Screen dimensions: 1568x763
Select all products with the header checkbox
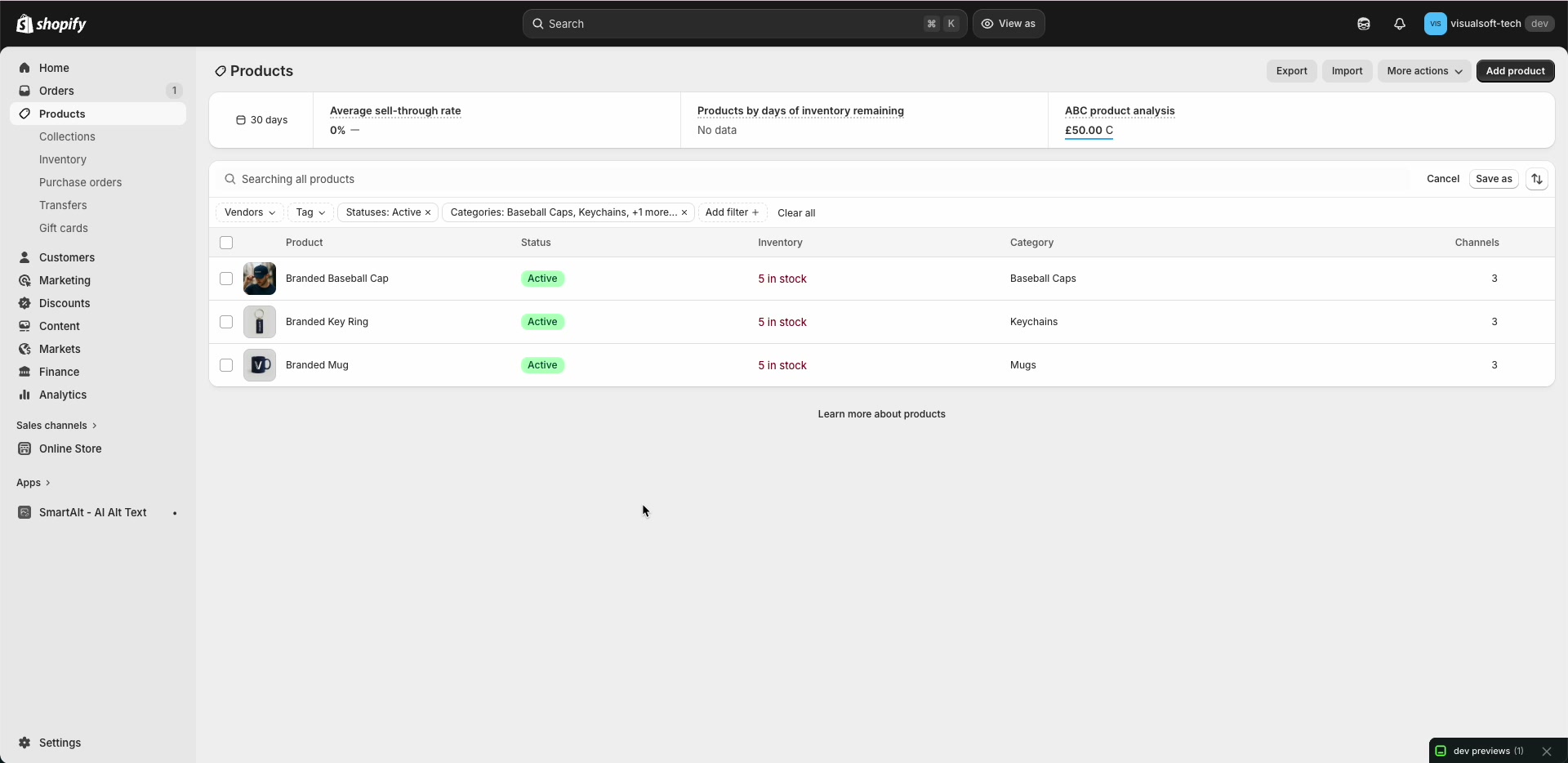[226, 243]
